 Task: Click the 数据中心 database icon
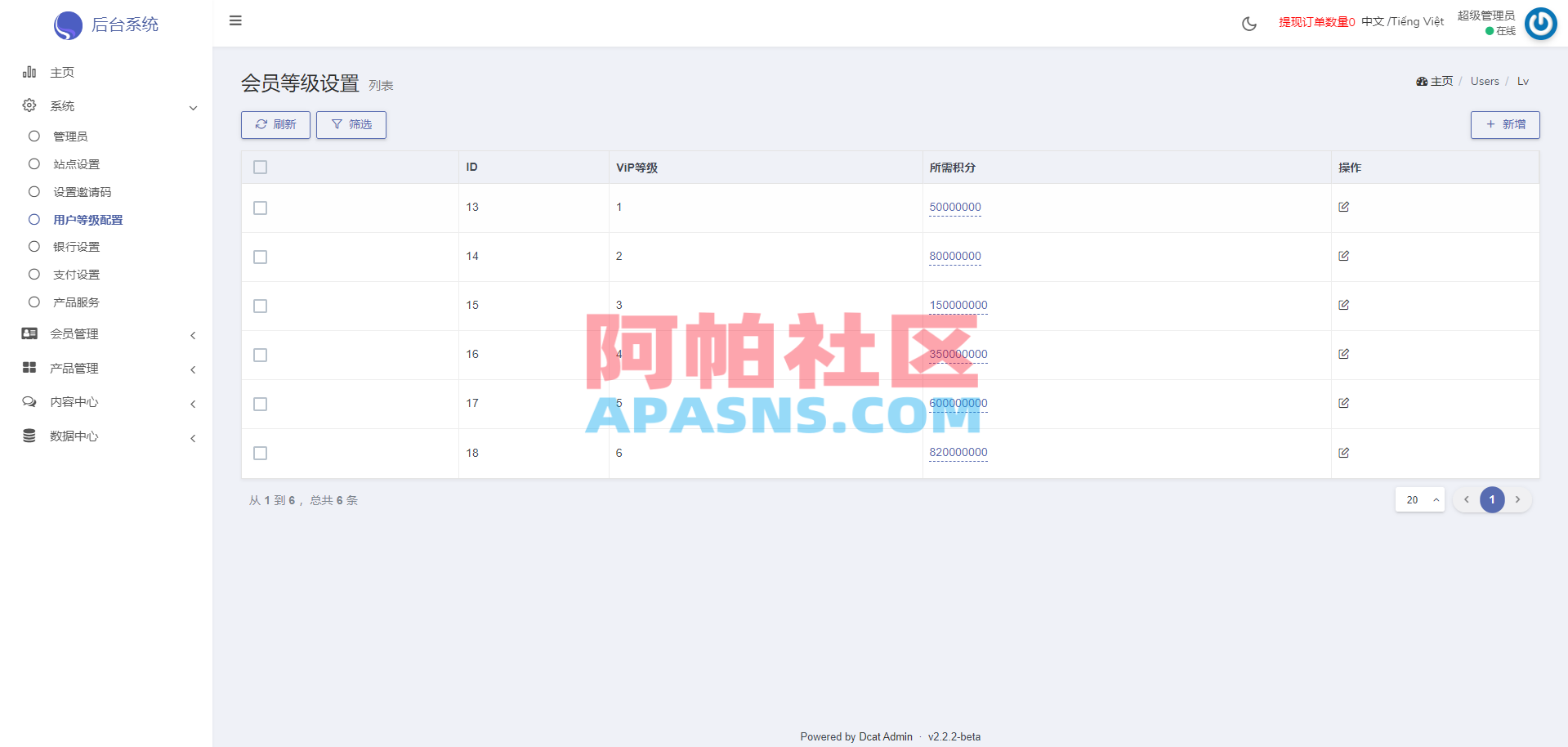coord(29,436)
